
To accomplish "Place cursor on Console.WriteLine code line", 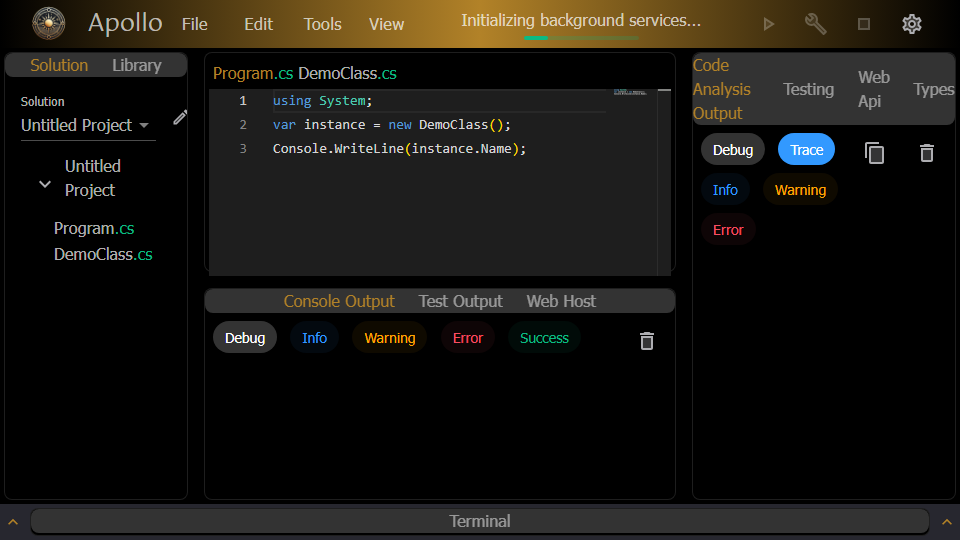I will coord(399,148).
